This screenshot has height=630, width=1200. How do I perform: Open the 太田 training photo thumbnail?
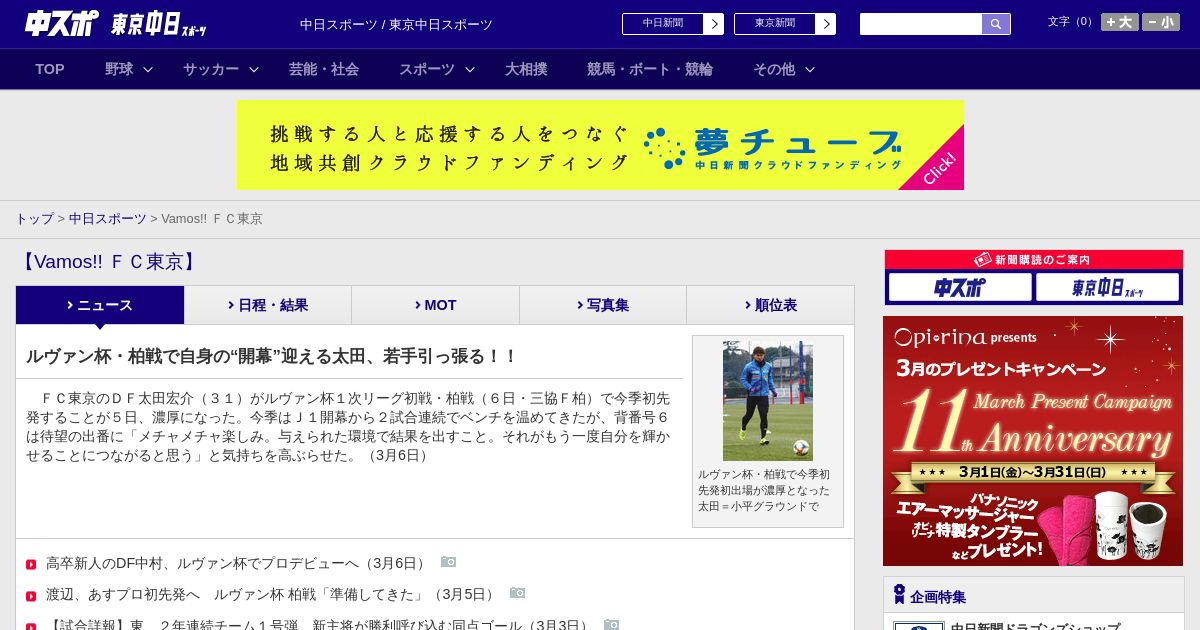click(x=768, y=401)
